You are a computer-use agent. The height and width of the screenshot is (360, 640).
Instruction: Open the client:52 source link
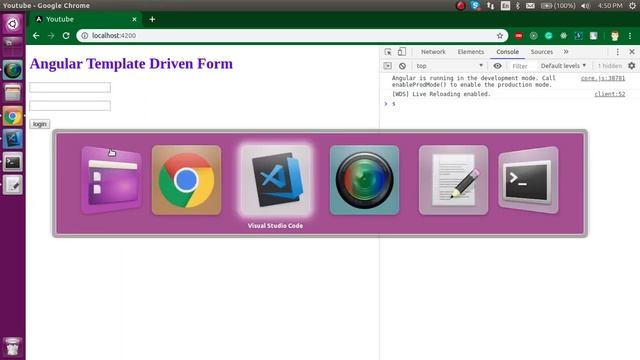tap(609, 94)
